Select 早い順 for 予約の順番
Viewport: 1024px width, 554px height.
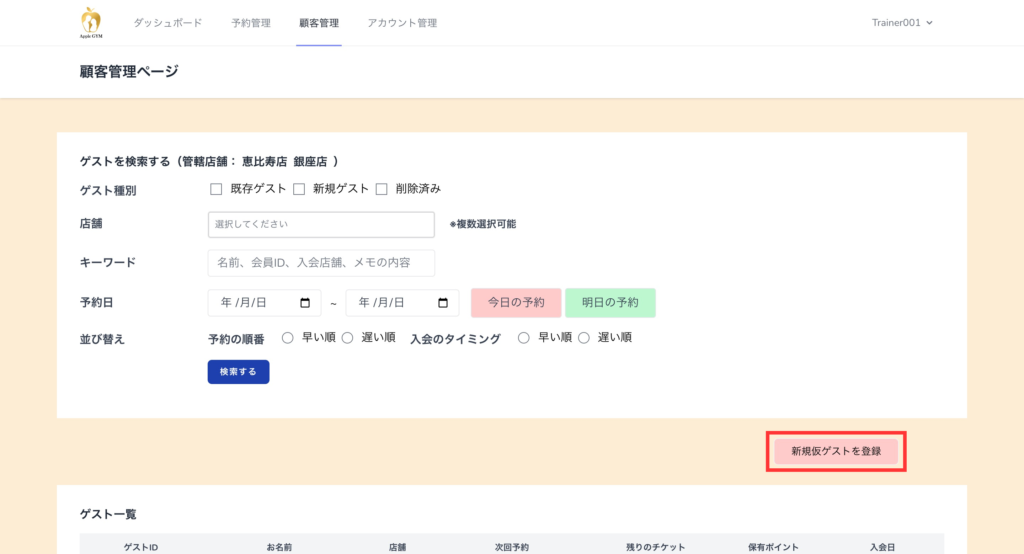[x=287, y=338]
